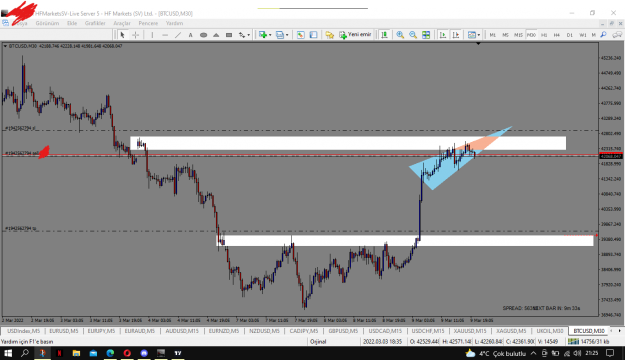This screenshot has width=625, height=360.
Task: Select the cursor arrow tool
Action: 122,35
